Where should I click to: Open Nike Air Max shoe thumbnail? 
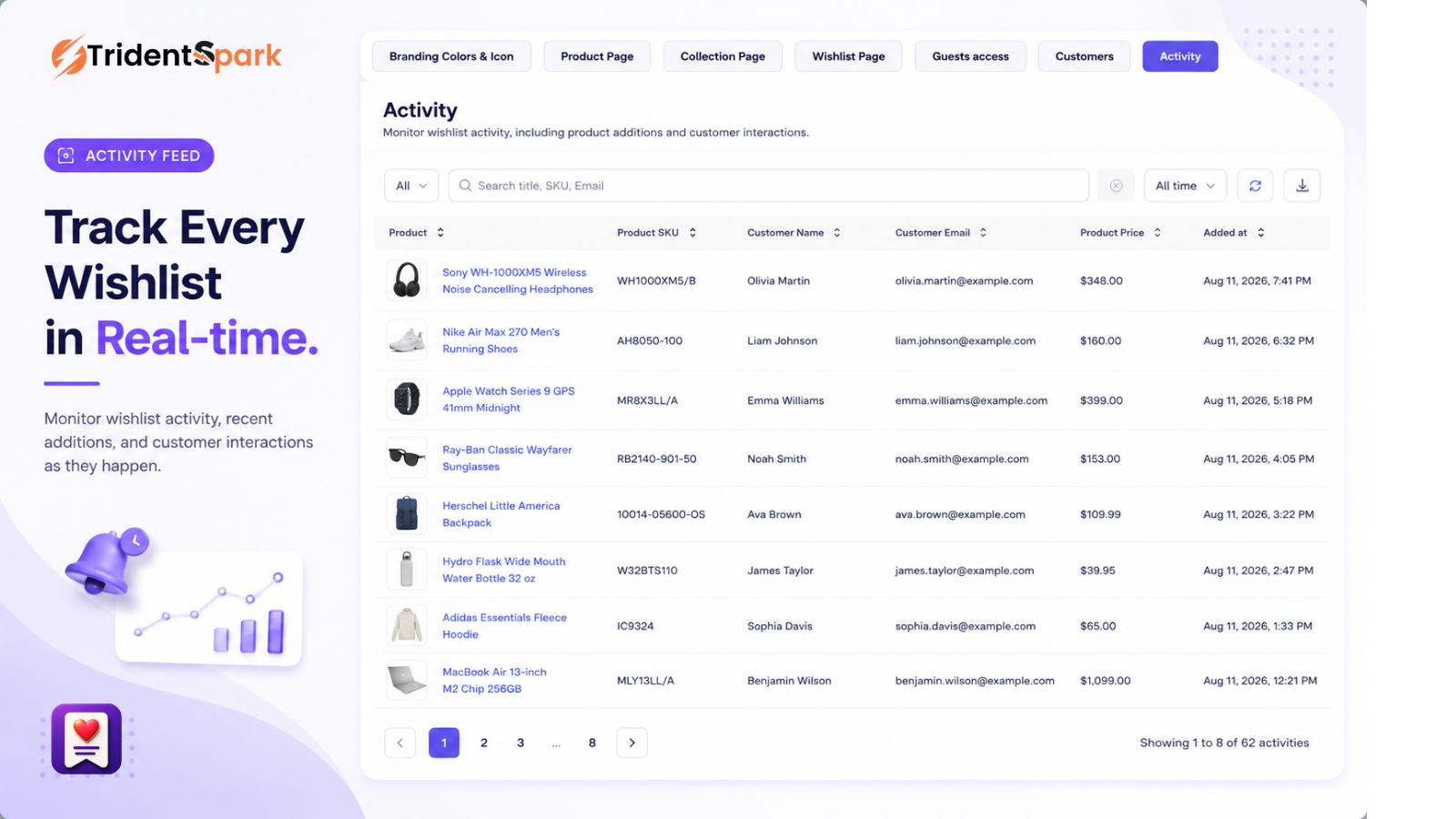pyautogui.click(x=407, y=340)
